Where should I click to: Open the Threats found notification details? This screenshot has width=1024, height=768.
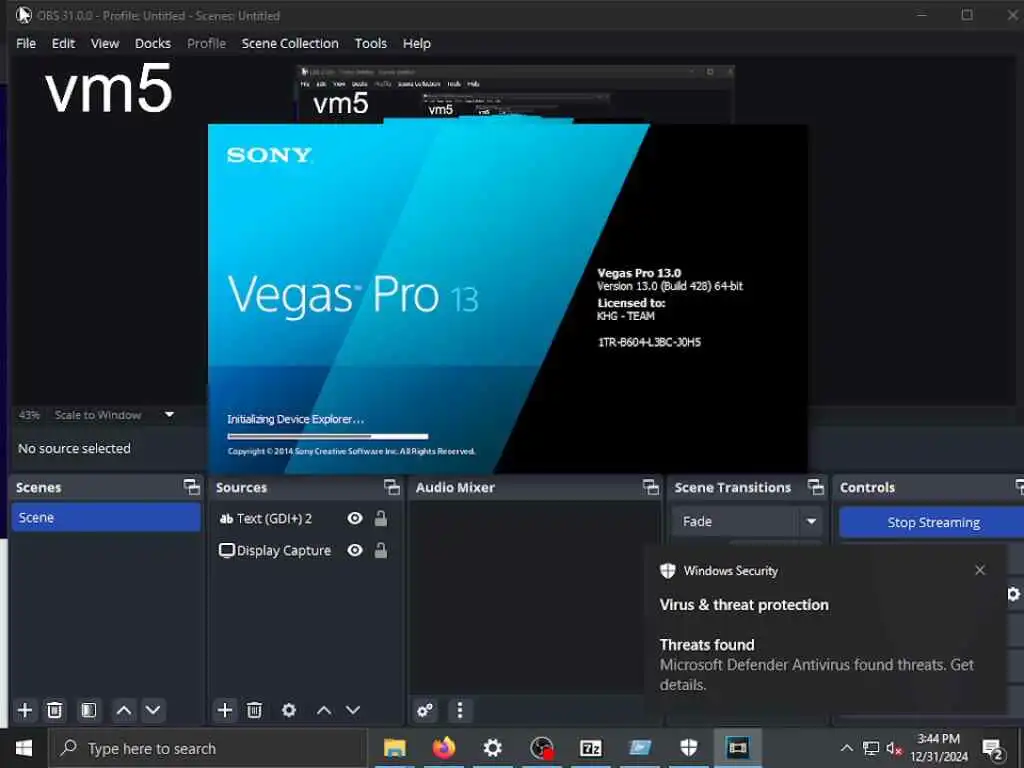click(816, 664)
